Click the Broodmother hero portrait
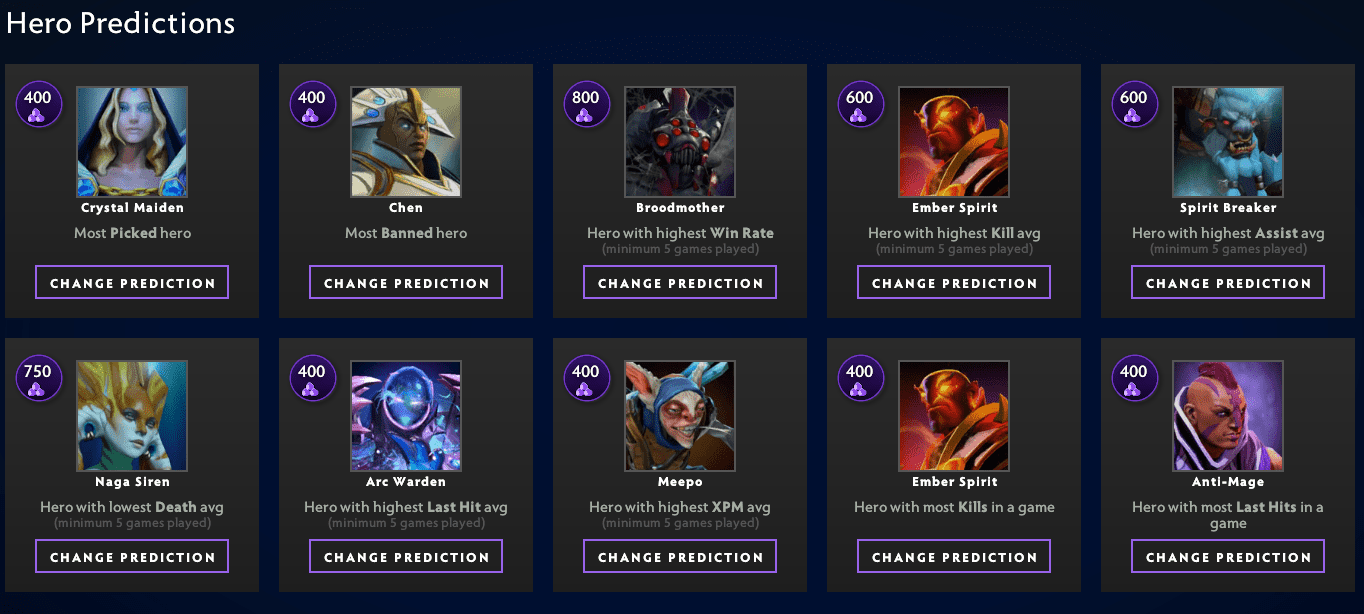 coord(680,142)
